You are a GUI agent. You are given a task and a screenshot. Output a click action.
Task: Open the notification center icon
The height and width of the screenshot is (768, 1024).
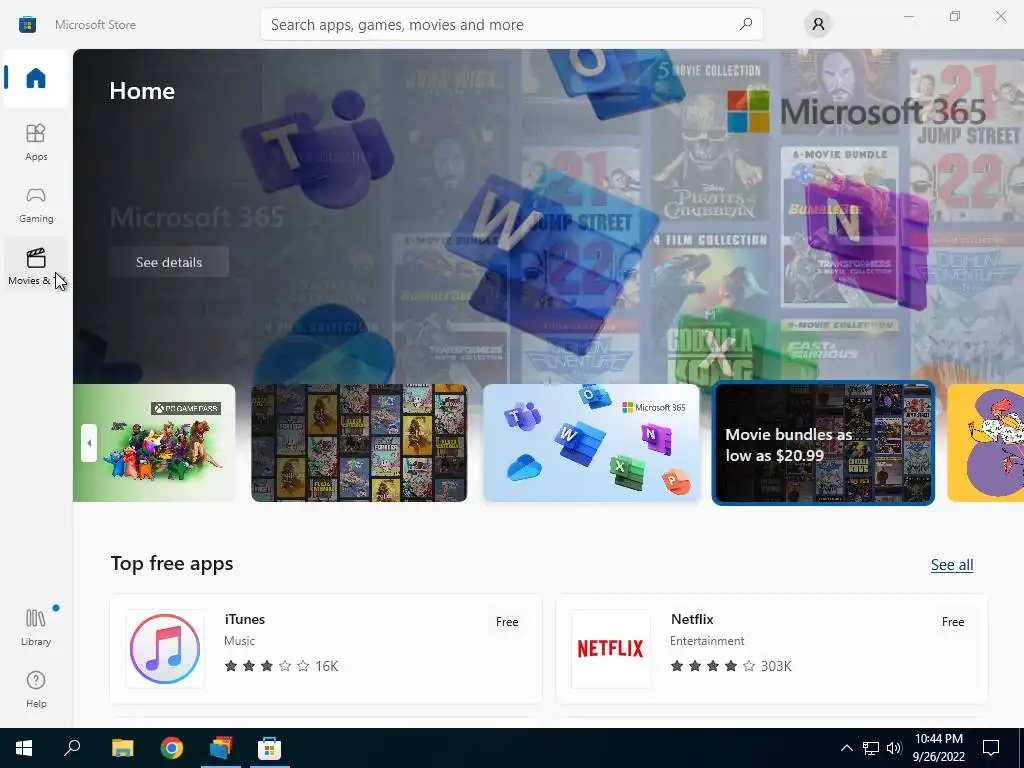(x=991, y=748)
